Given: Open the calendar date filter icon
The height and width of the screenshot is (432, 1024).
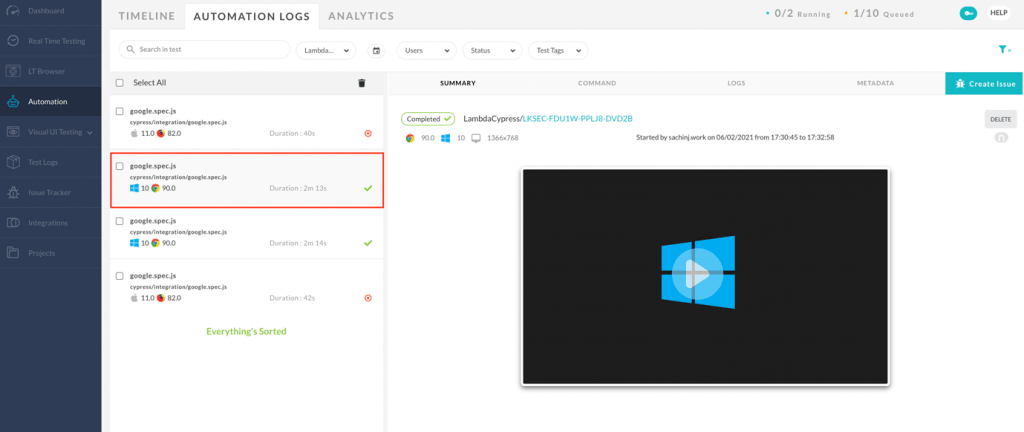Looking at the screenshot, I should click(376, 50).
